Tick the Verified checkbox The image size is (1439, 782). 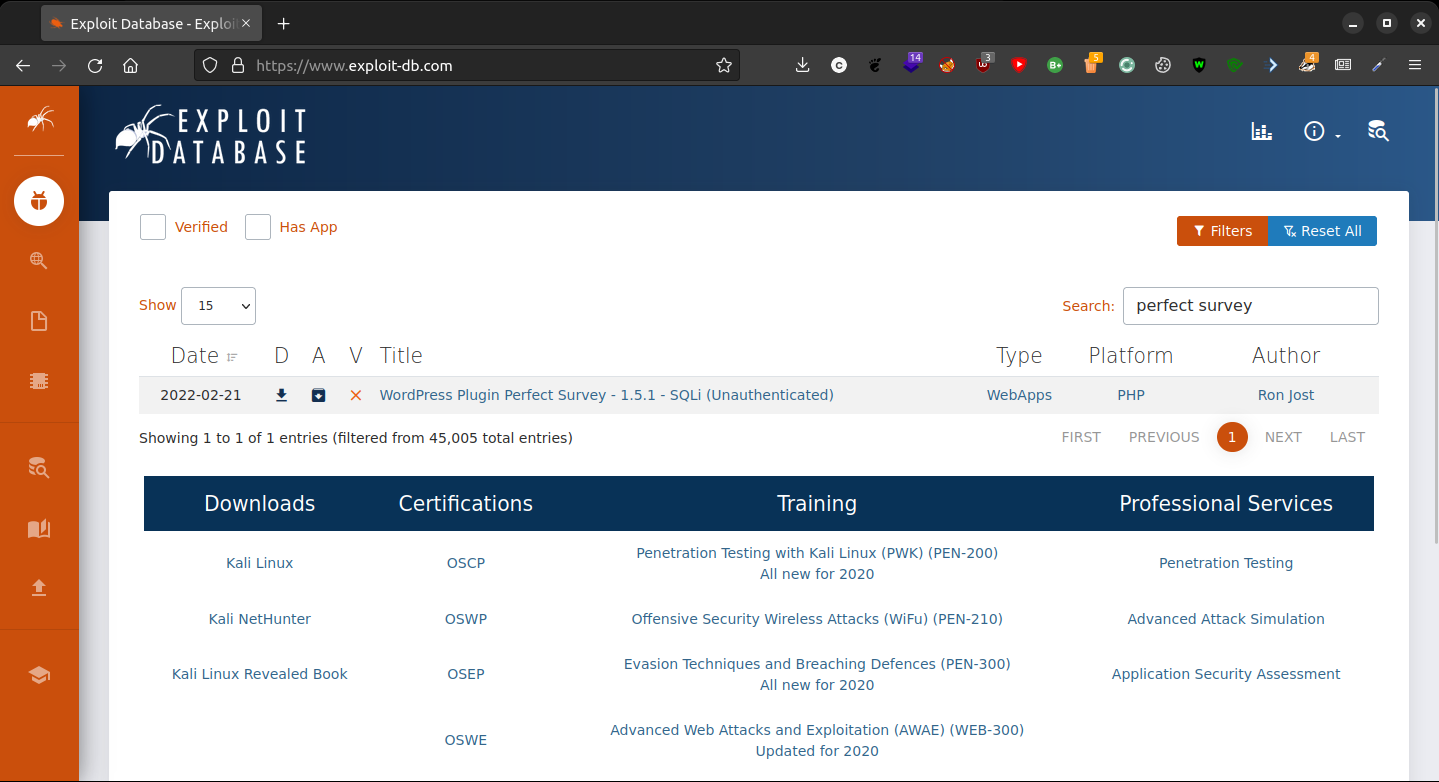(153, 227)
